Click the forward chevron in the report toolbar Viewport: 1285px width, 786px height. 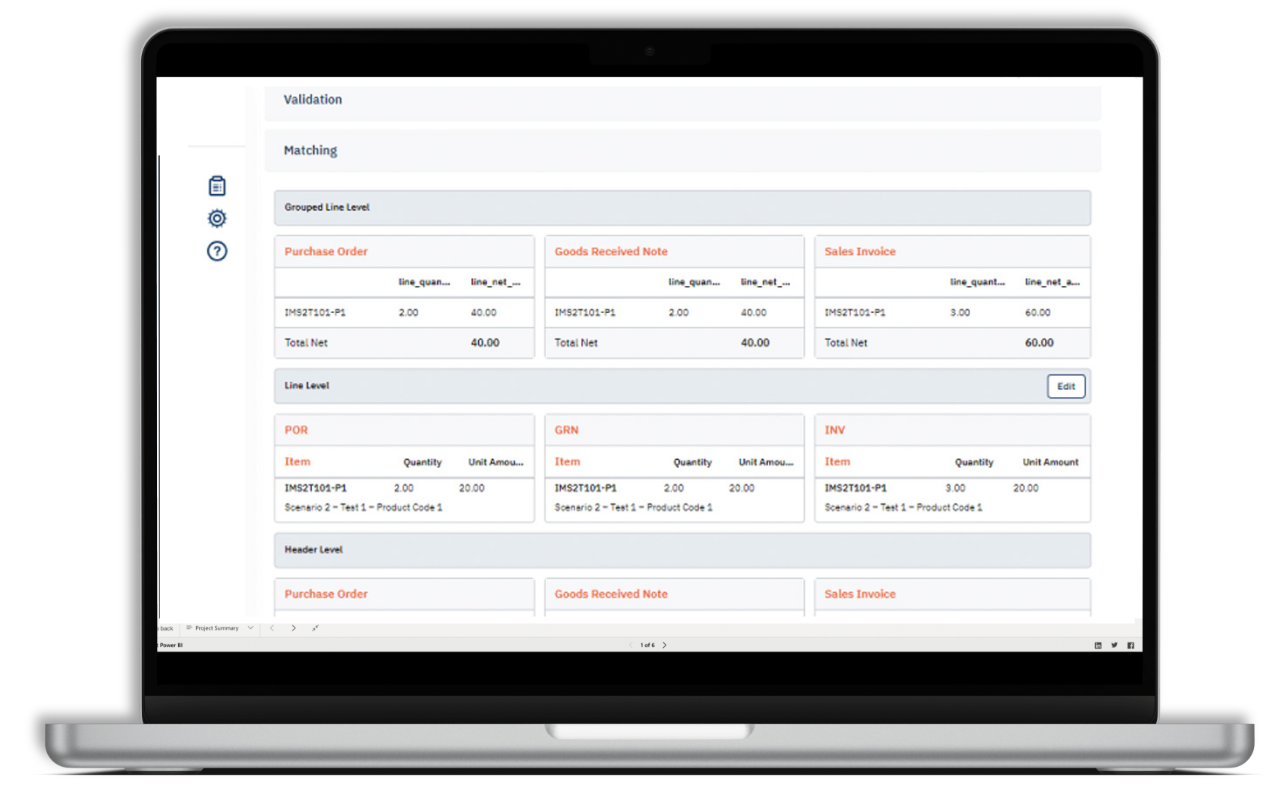pyautogui.click(x=293, y=628)
